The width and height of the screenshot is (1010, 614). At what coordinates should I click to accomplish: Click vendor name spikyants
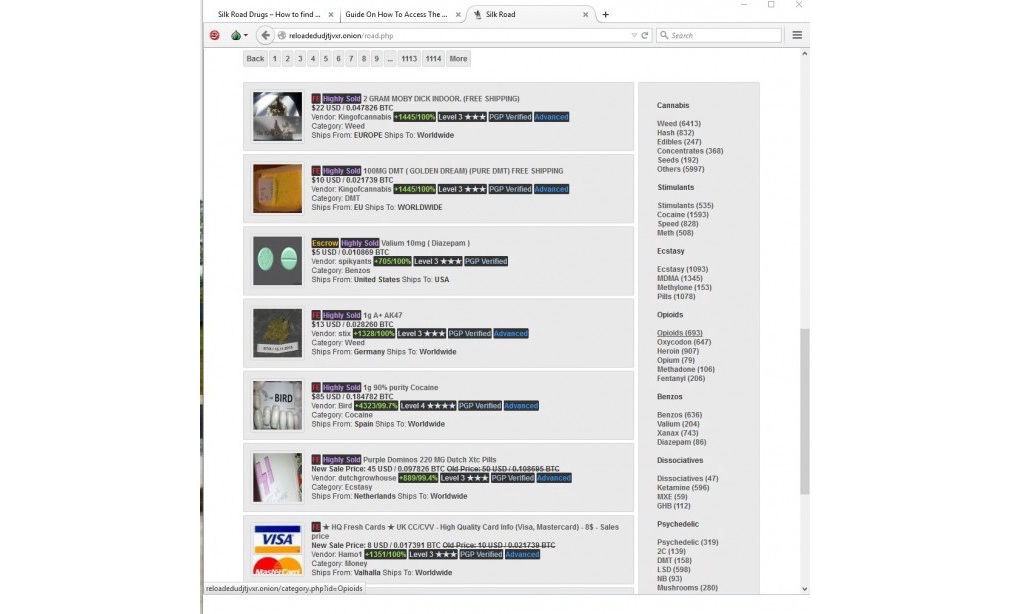click(x=356, y=261)
